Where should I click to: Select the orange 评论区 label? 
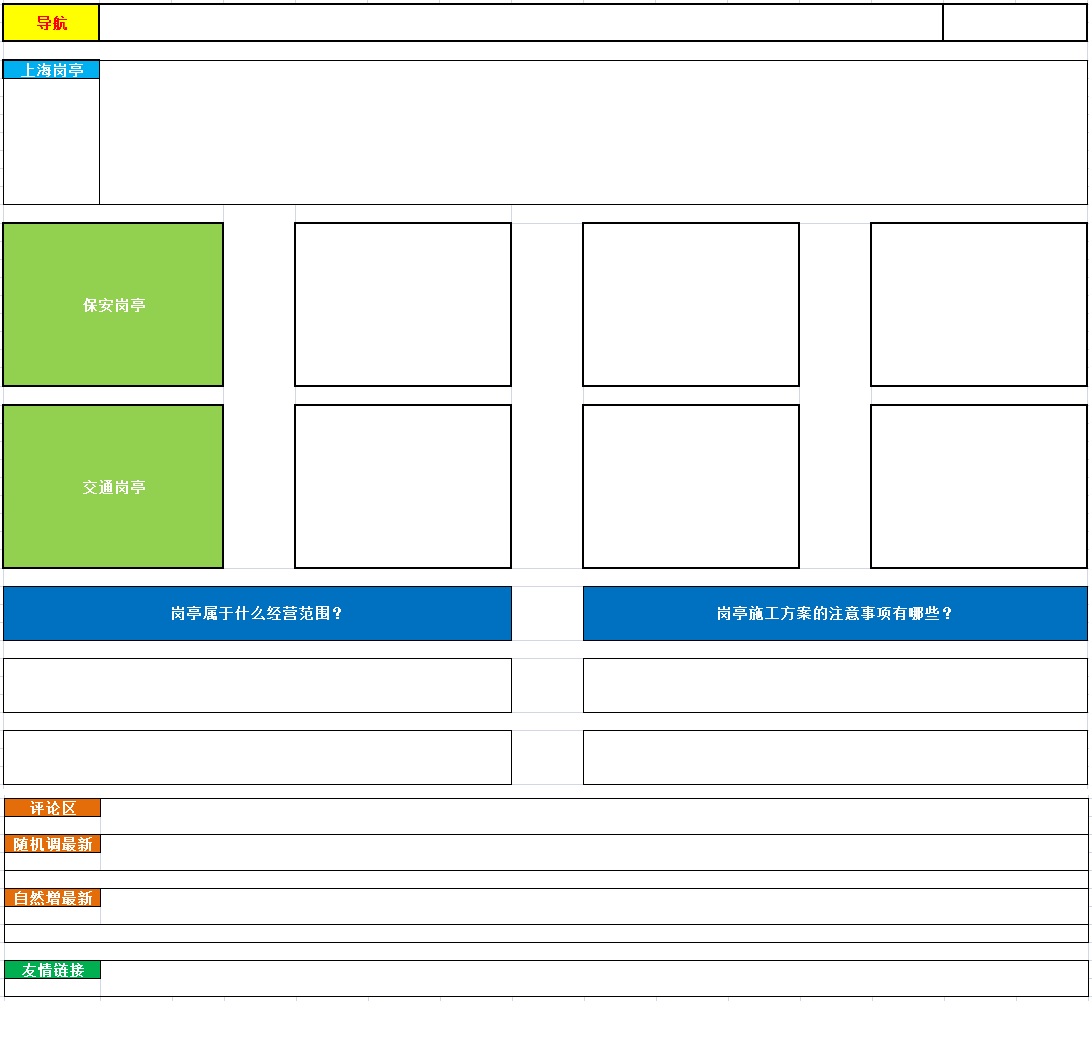(52, 808)
